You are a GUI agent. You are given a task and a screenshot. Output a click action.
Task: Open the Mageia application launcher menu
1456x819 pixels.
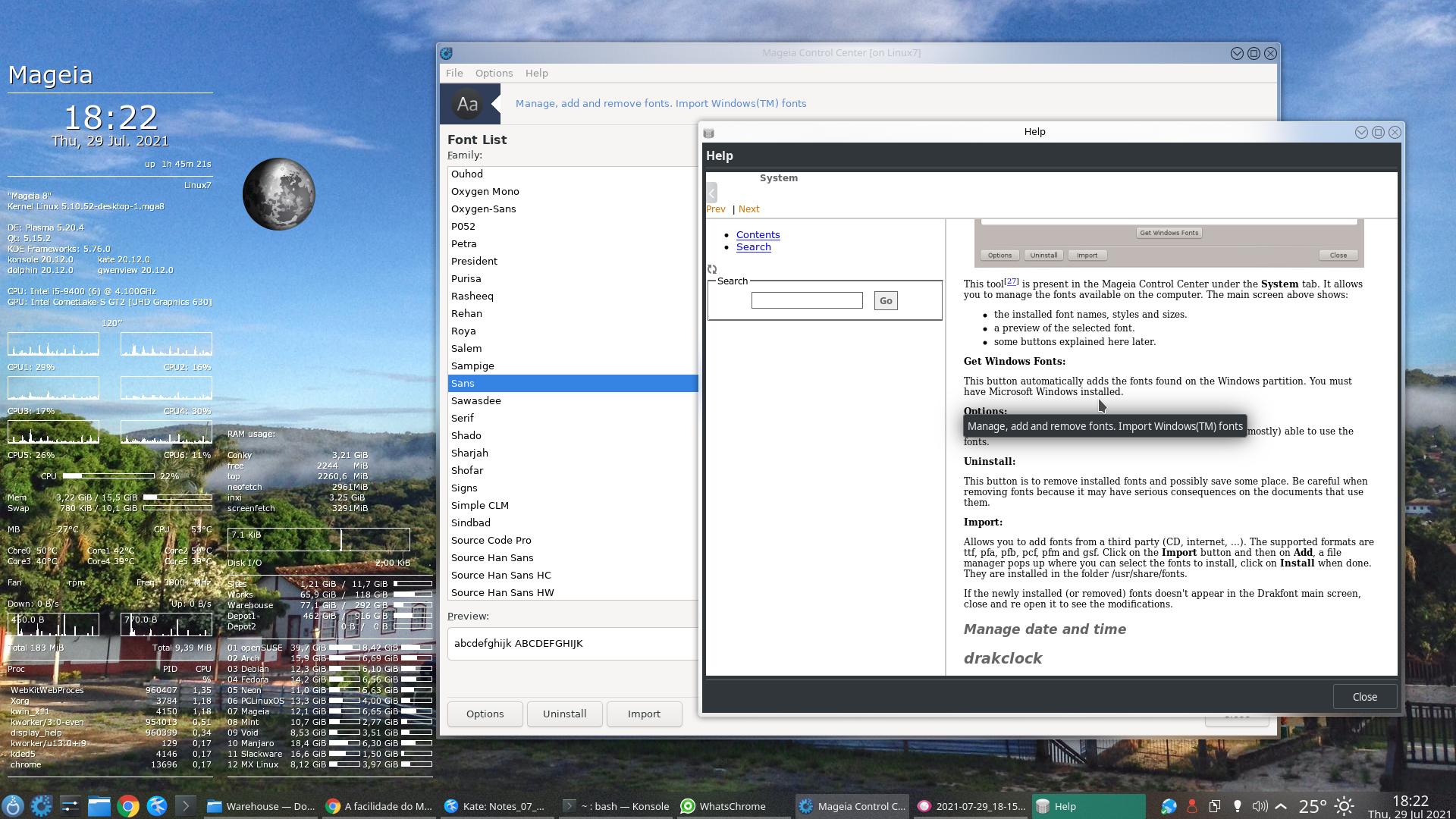[13, 806]
